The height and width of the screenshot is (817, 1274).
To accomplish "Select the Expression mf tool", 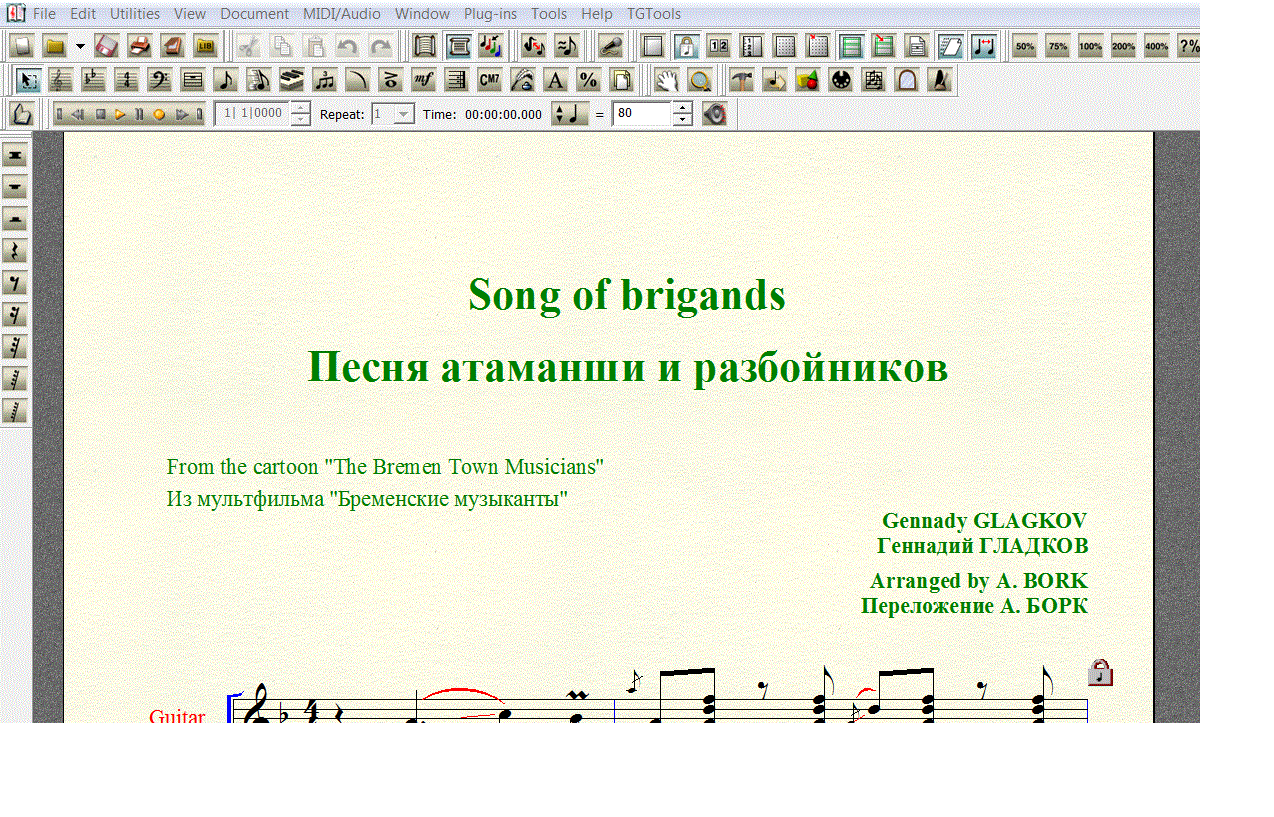I will tap(422, 80).
